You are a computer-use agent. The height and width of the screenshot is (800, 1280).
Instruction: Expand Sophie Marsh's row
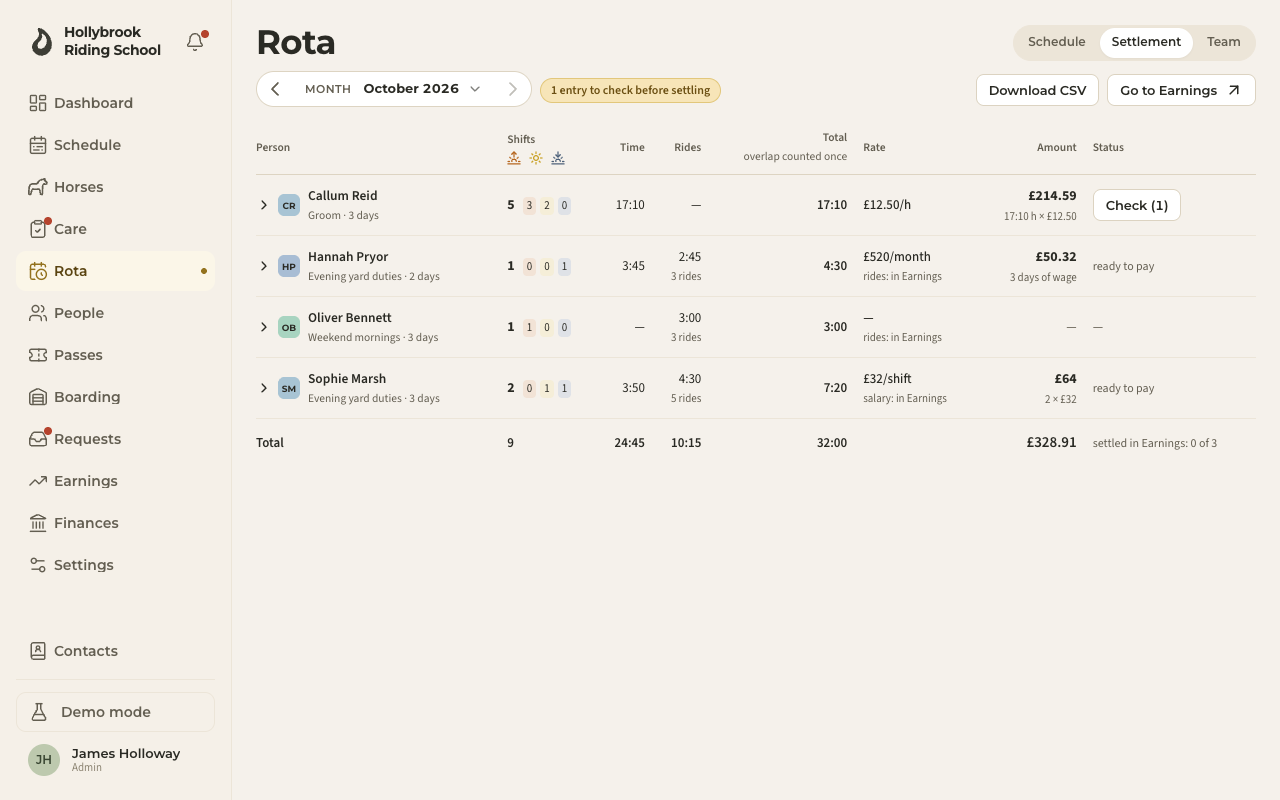[x=264, y=388]
